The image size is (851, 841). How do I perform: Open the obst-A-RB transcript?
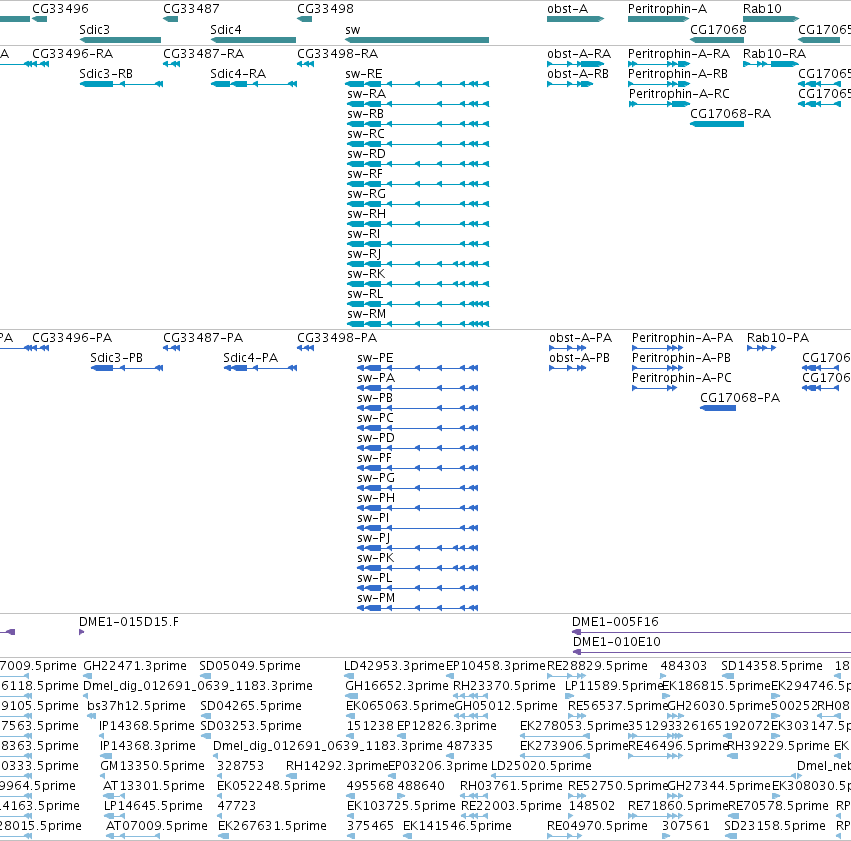coord(570,84)
